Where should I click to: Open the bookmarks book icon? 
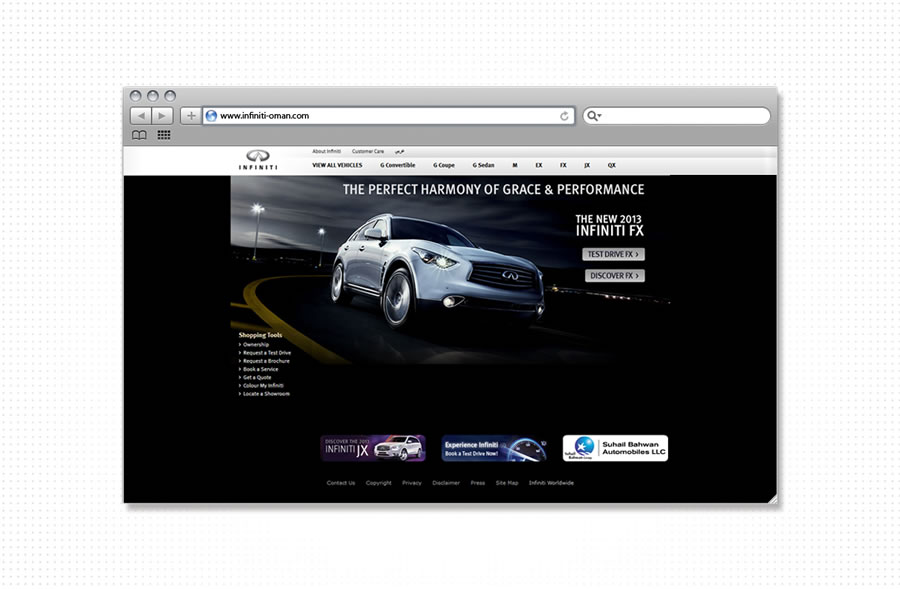139,135
